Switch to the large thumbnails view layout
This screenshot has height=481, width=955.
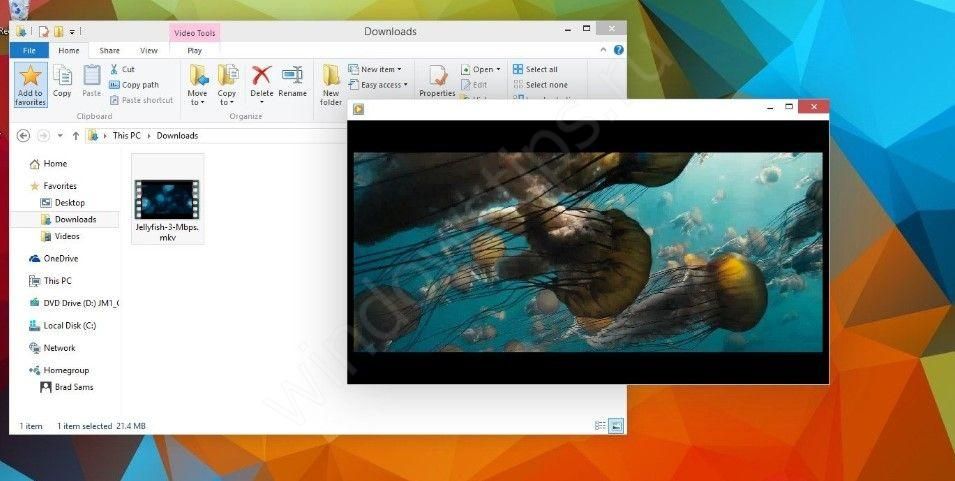616,426
